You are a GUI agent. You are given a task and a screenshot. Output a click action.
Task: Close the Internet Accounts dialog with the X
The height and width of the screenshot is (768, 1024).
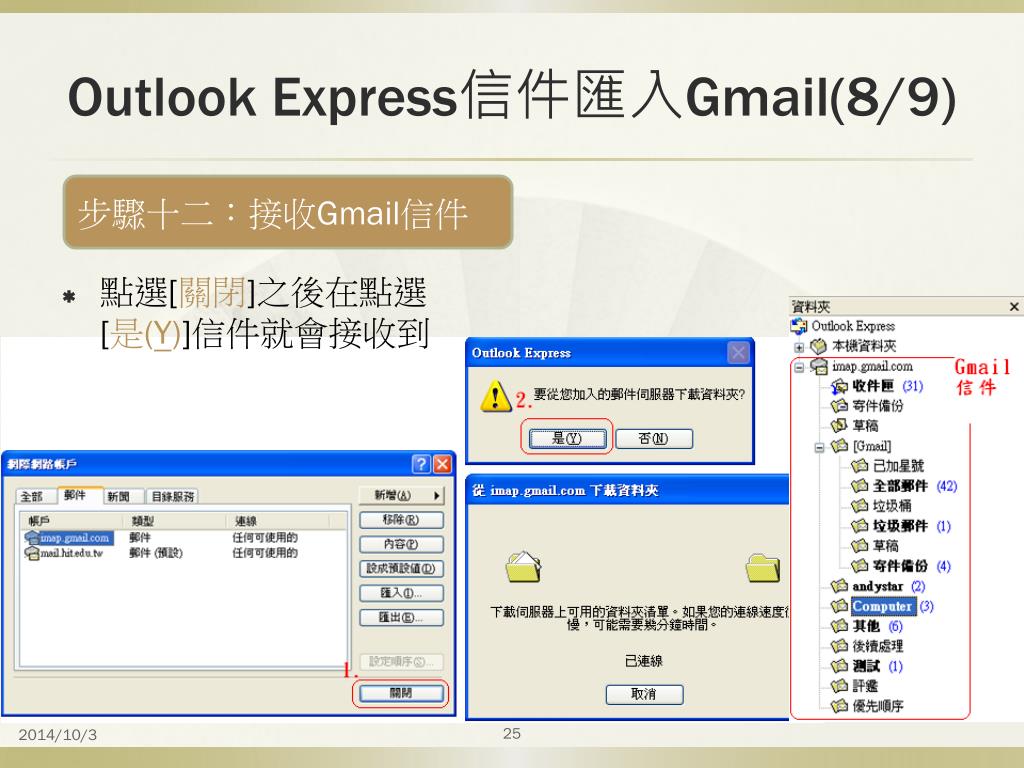pyautogui.click(x=442, y=464)
